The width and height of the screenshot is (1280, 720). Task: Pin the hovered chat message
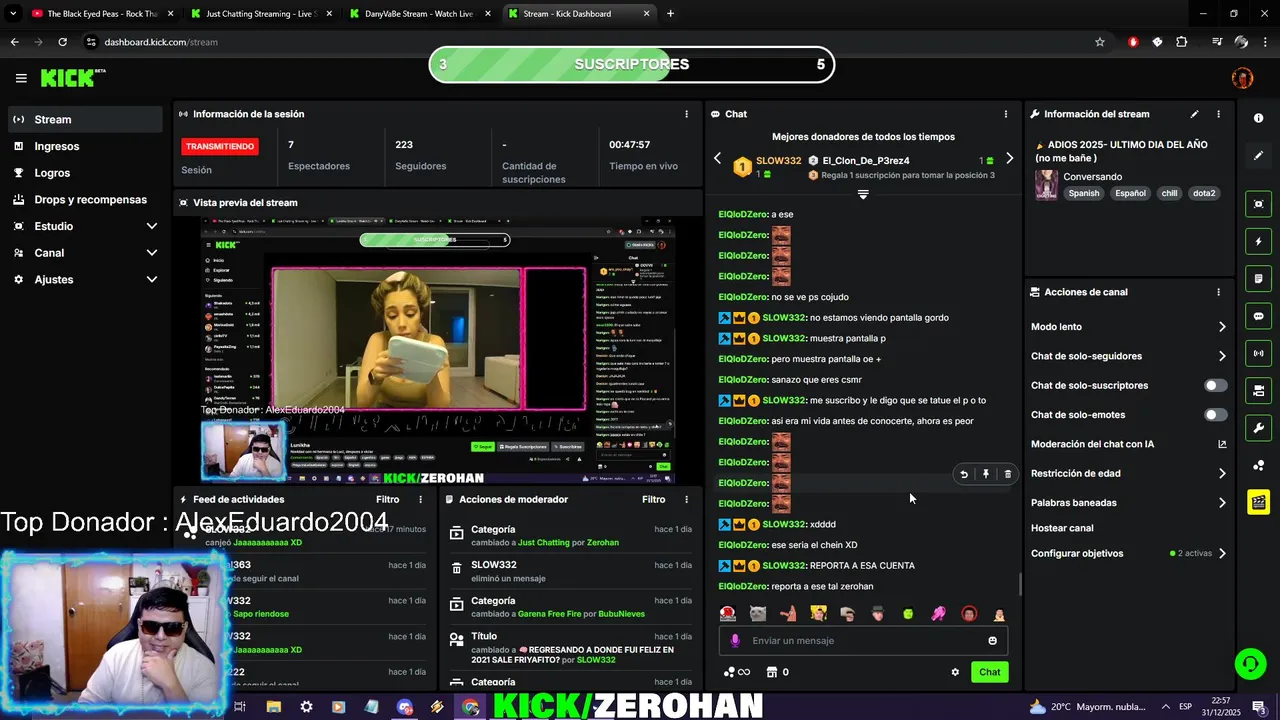(986, 474)
